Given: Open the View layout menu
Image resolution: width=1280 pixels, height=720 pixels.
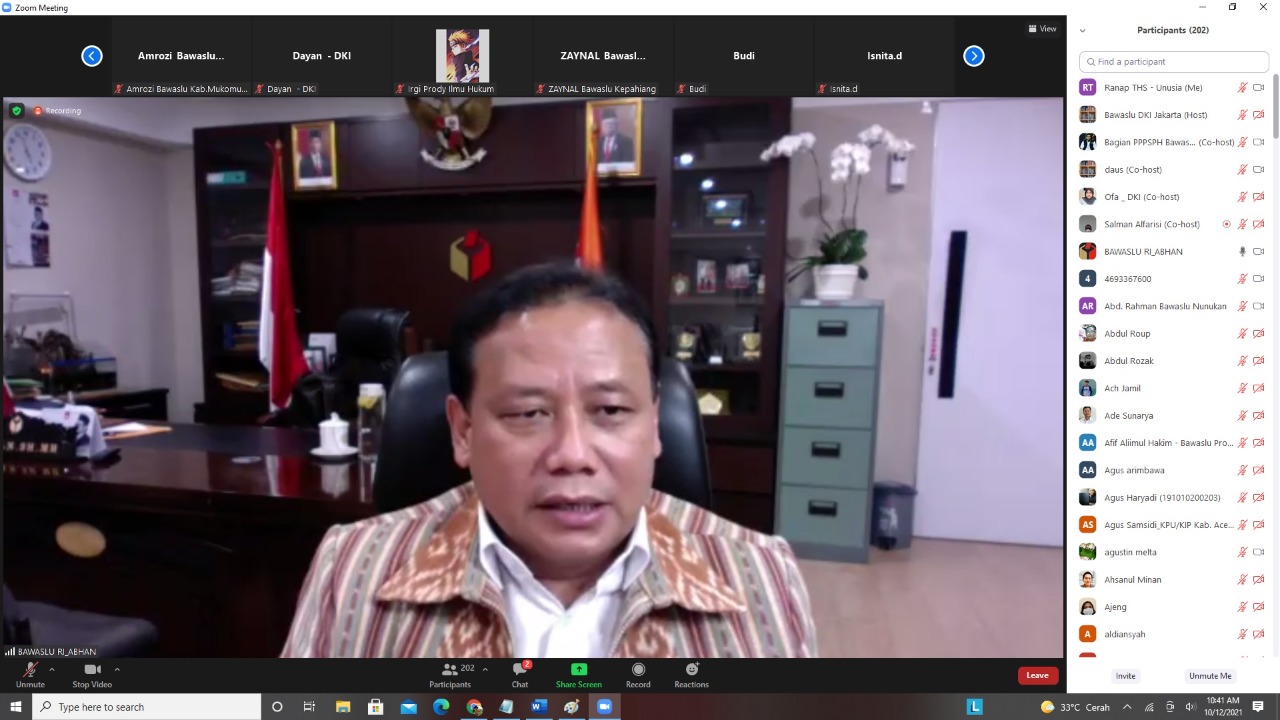Looking at the screenshot, I should pyautogui.click(x=1042, y=29).
